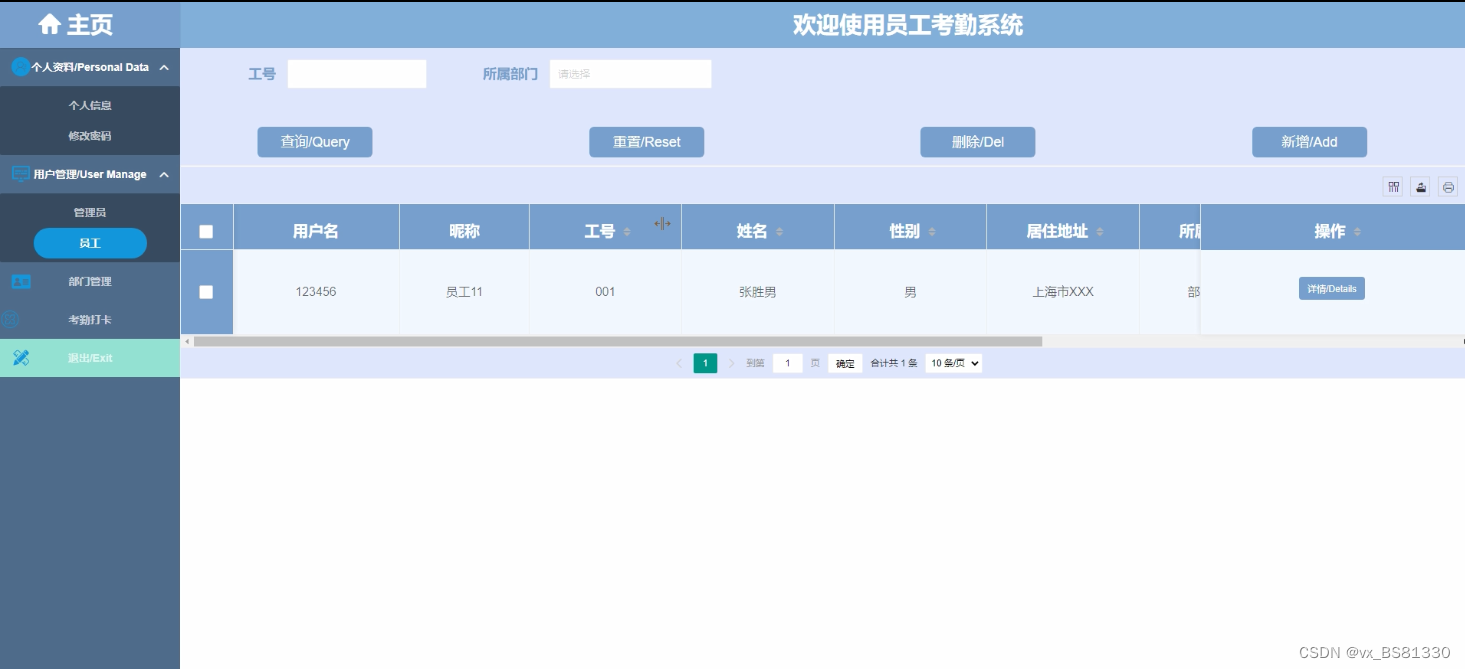Click the horizontal table scrollbar thumb
Viewport: 1465px width, 669px height.
[618, 341]
